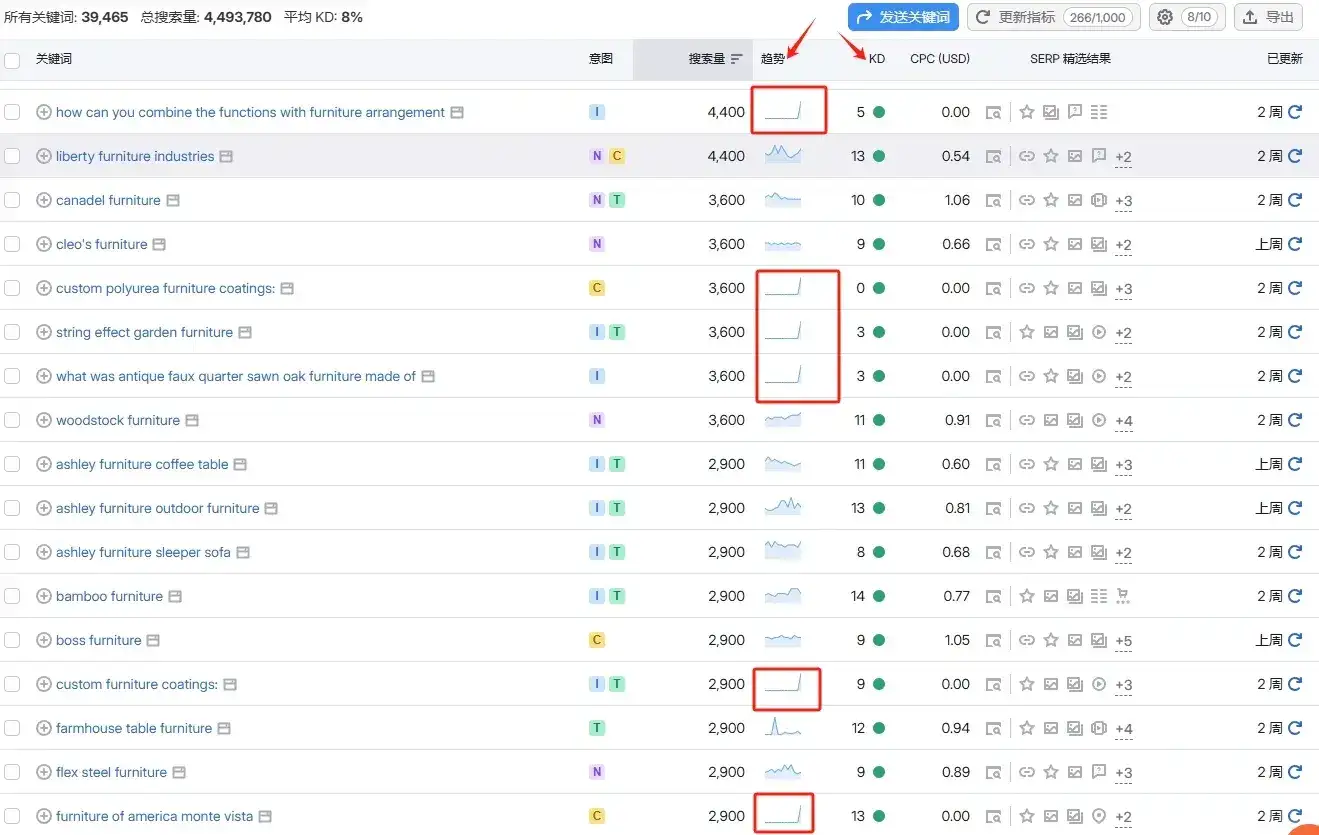Click trend sparkline for farmhouse table furniture
This screenshot has width=1319, height=835.
click(x=782, y=728)
